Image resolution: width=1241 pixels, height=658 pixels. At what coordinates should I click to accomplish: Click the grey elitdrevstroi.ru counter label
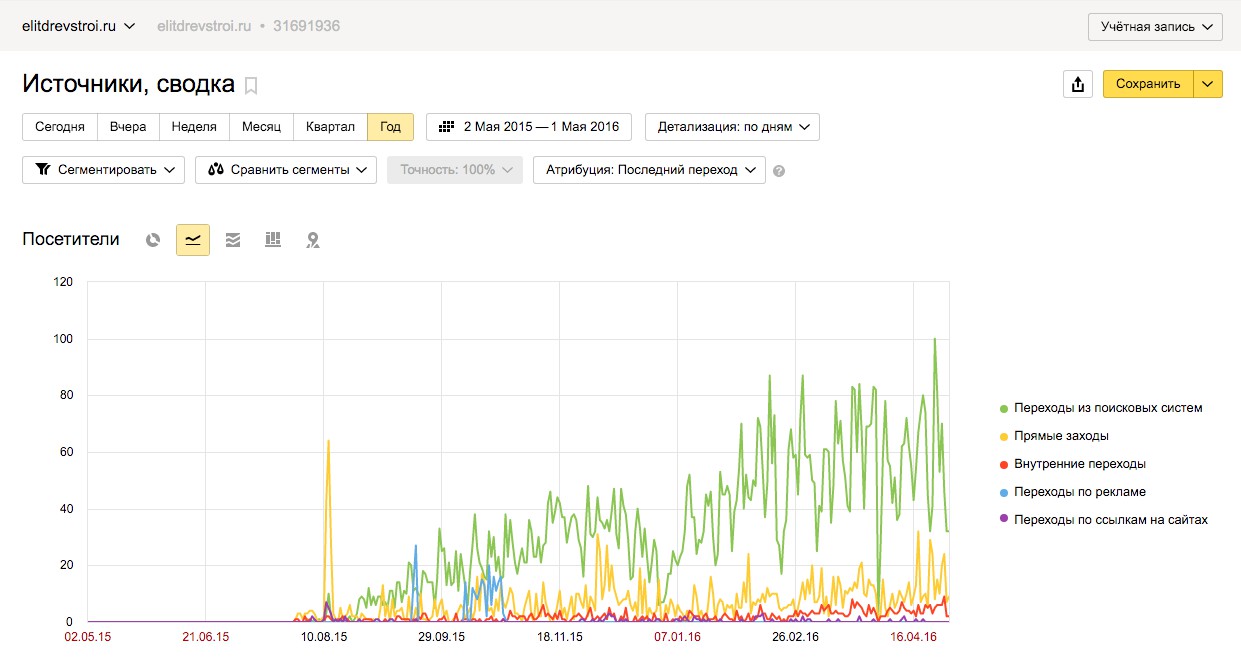pyautogui.click(x=204, y=26)
